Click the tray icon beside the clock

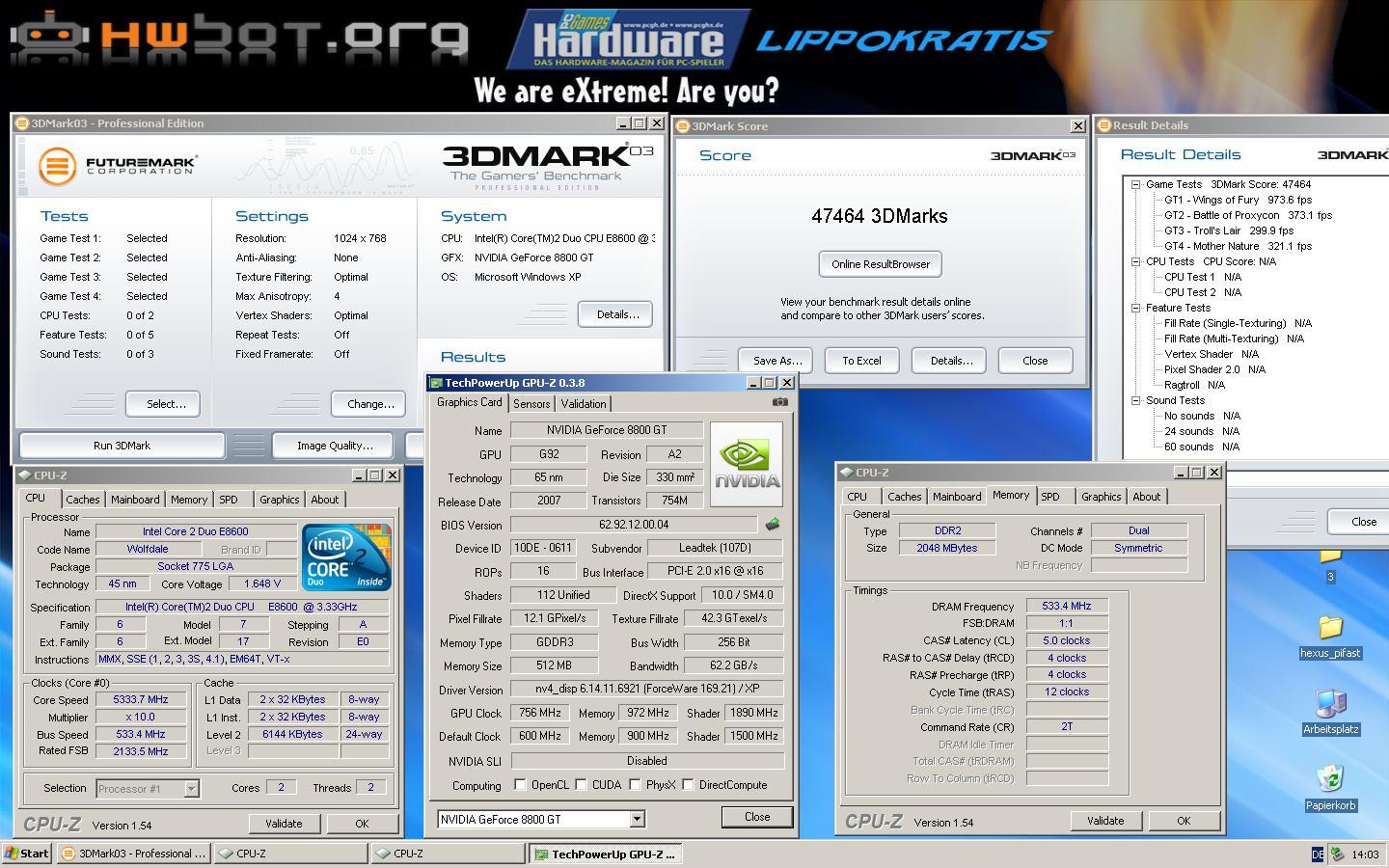[1337, 854]
